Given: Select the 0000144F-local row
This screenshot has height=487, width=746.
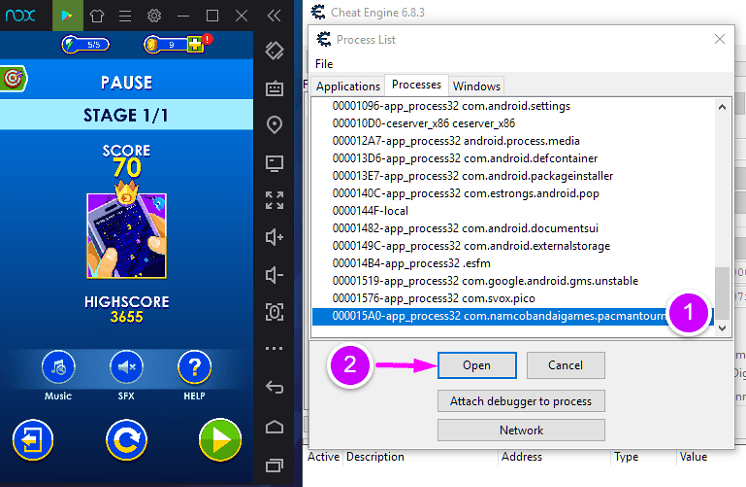Looking at the screenshot, I should (513, 211).
